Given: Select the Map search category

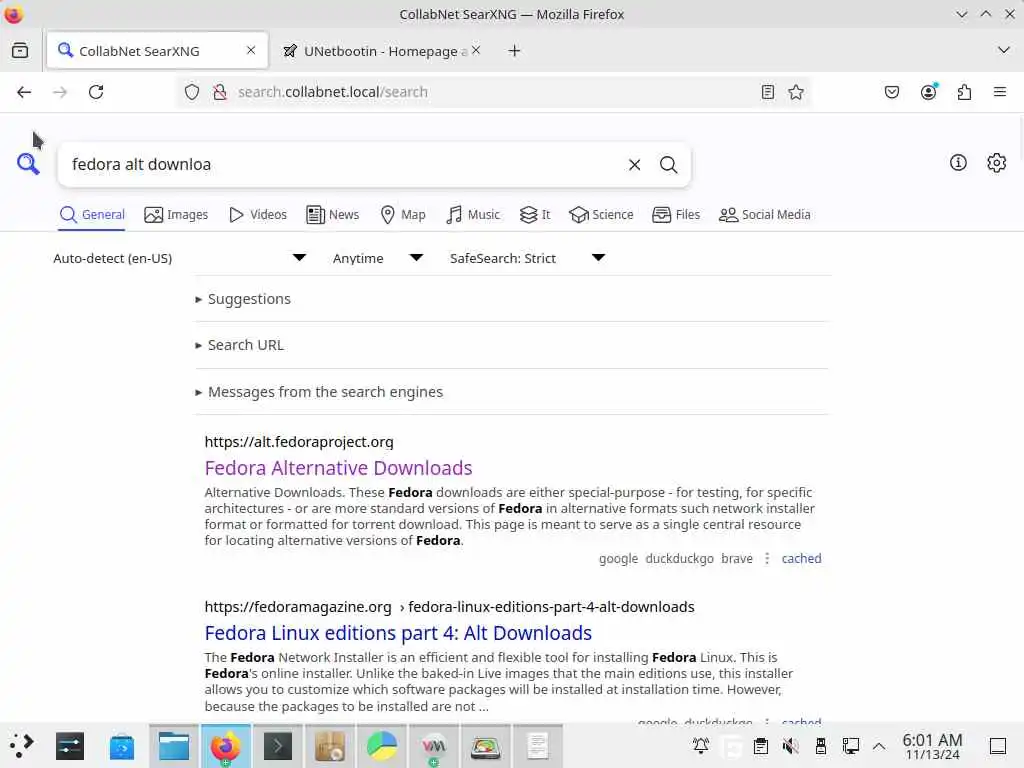Looking at the screenshot, I should click(x=402, y=215).
